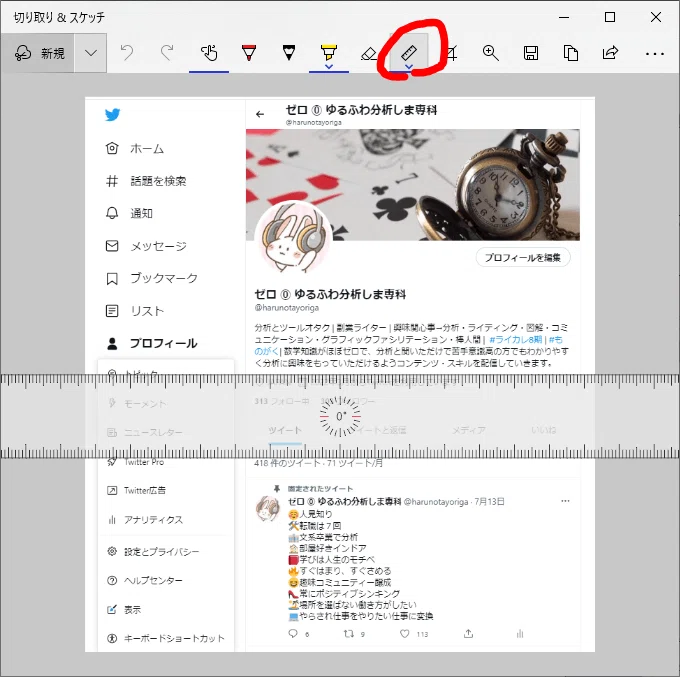
Task: Select the ruler tool
Action: [x=409, y=52]
